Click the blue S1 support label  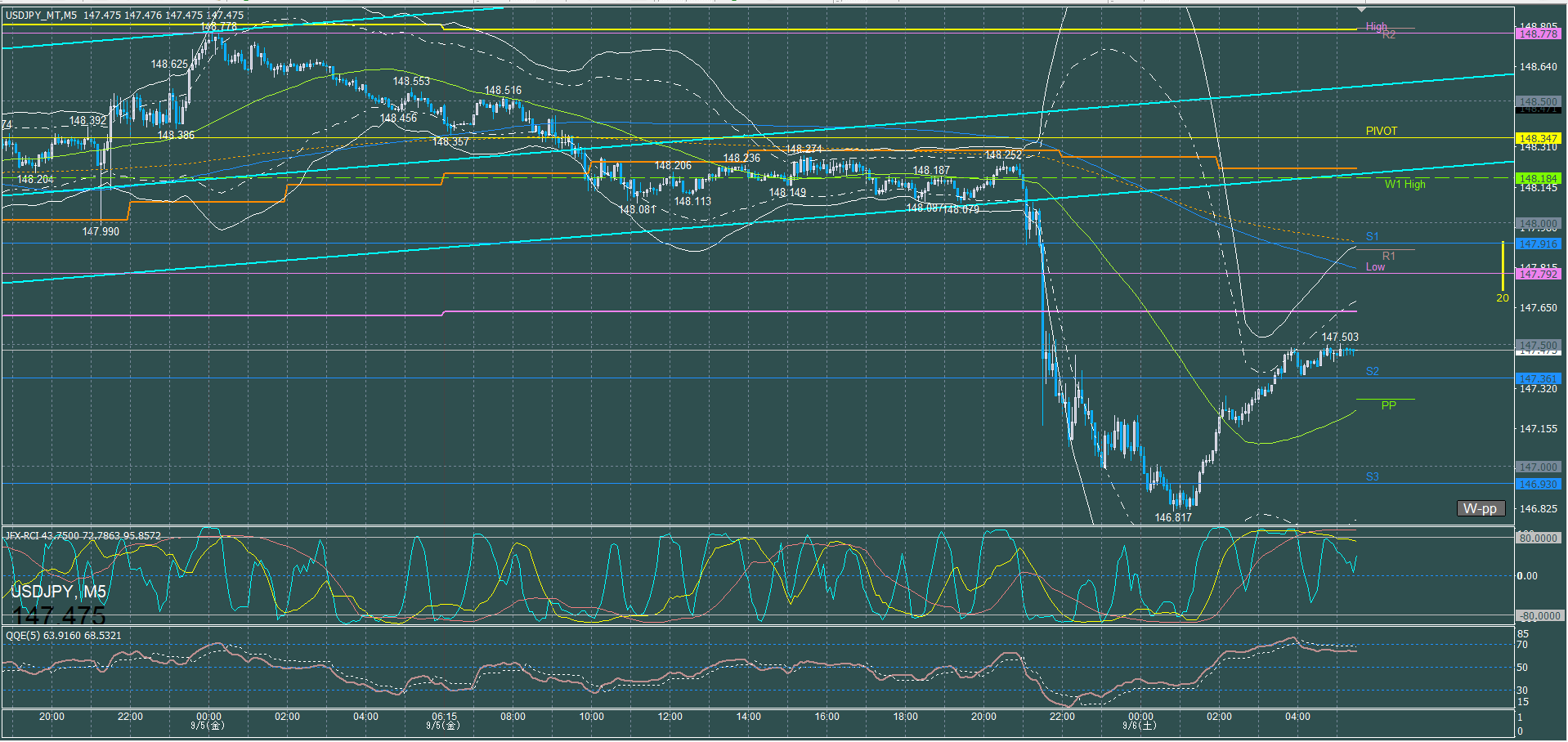(1372, 236)
